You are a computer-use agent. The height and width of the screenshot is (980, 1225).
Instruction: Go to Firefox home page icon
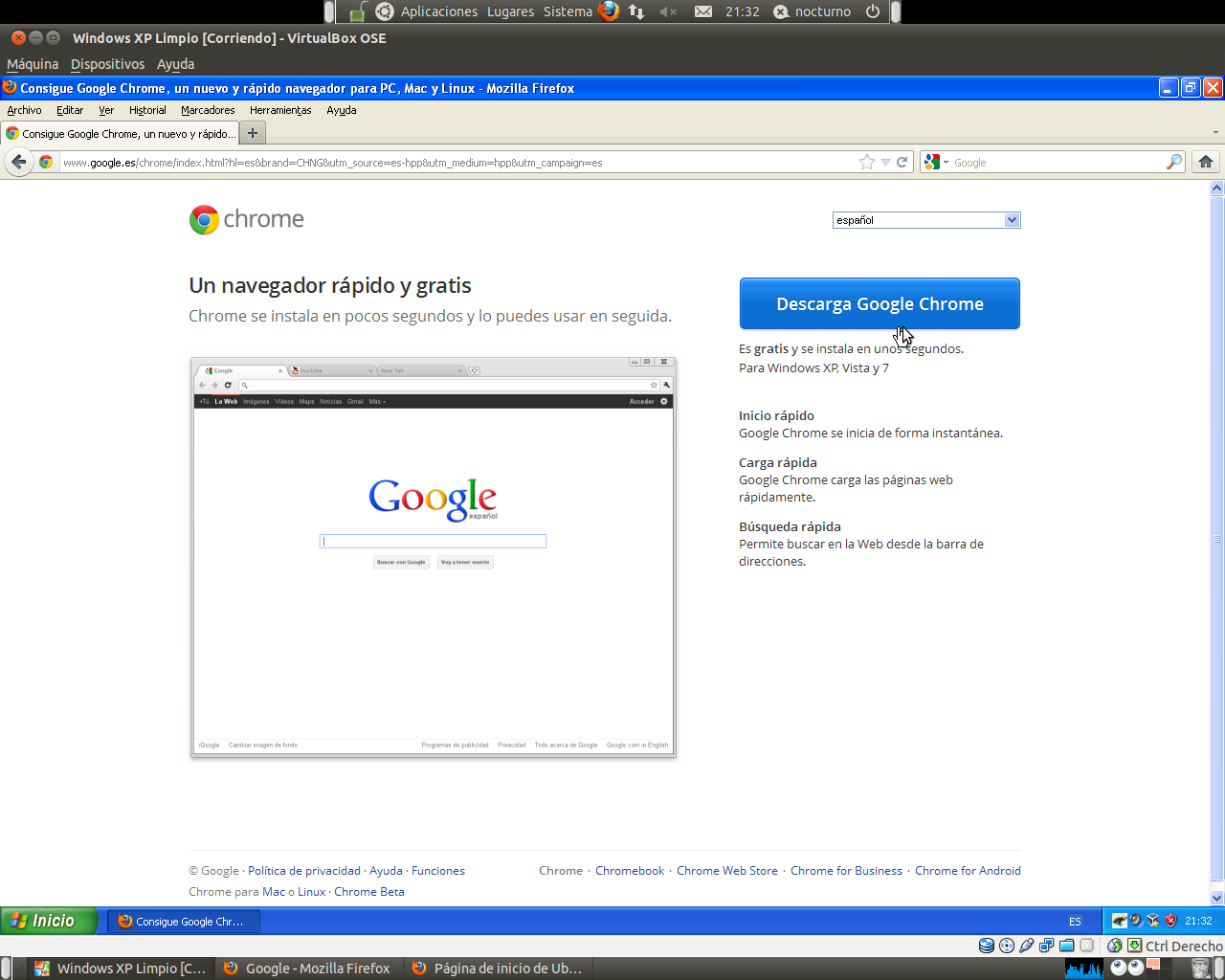coord(1206,162)
